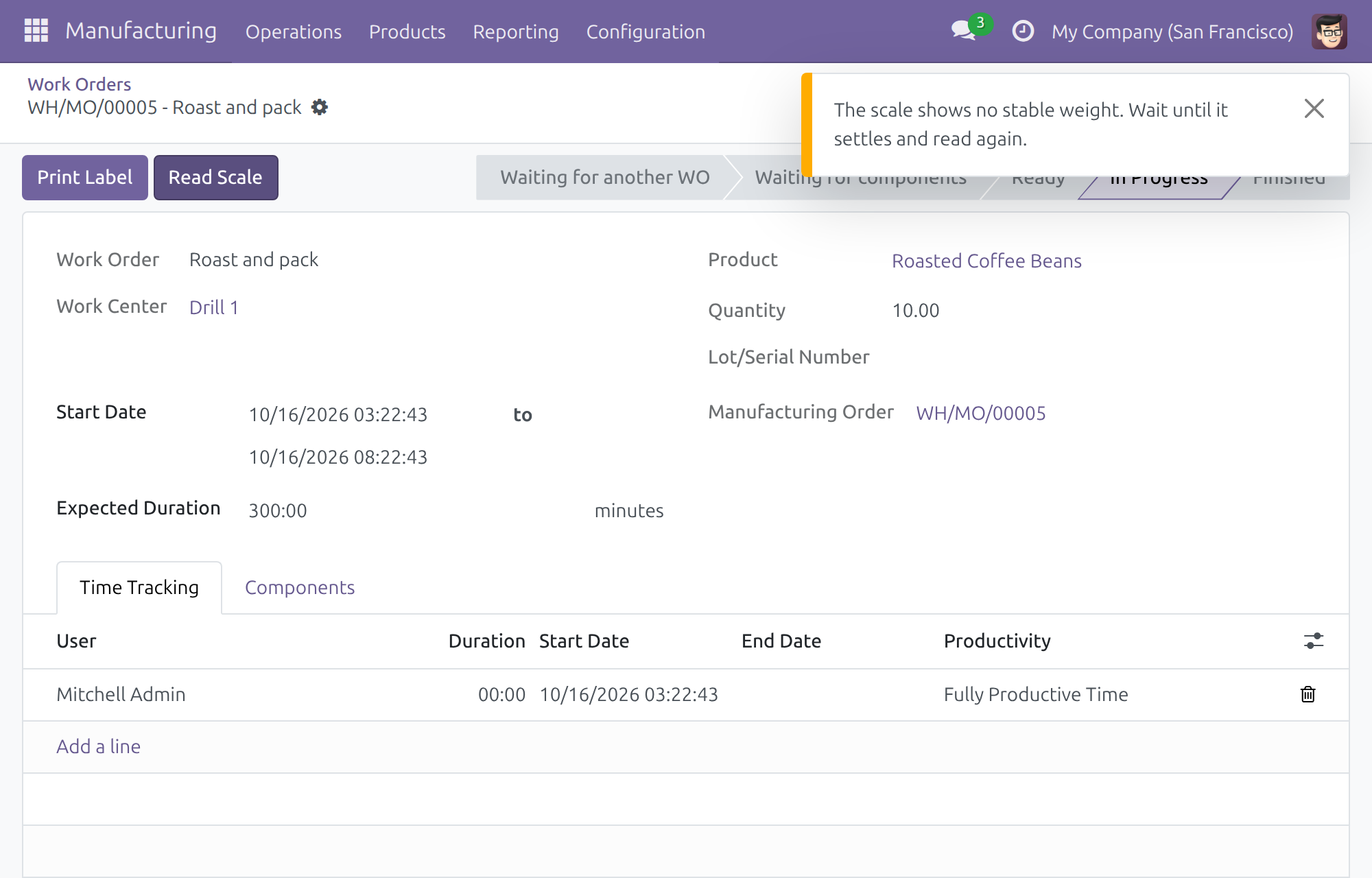Open the apps grid menu icon
The image size is (1372, 878).
(36, 31)
